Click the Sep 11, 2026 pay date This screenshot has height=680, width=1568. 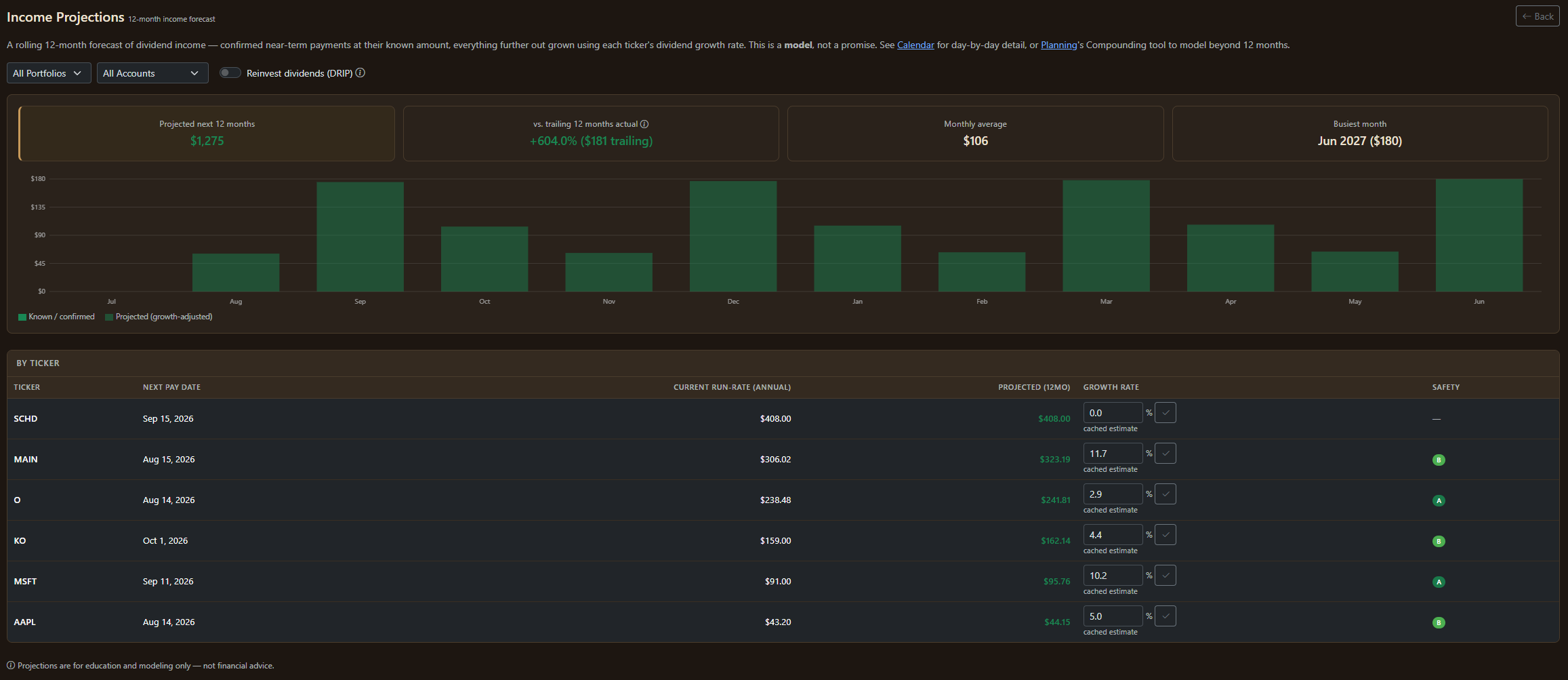[x=168, y=582]
